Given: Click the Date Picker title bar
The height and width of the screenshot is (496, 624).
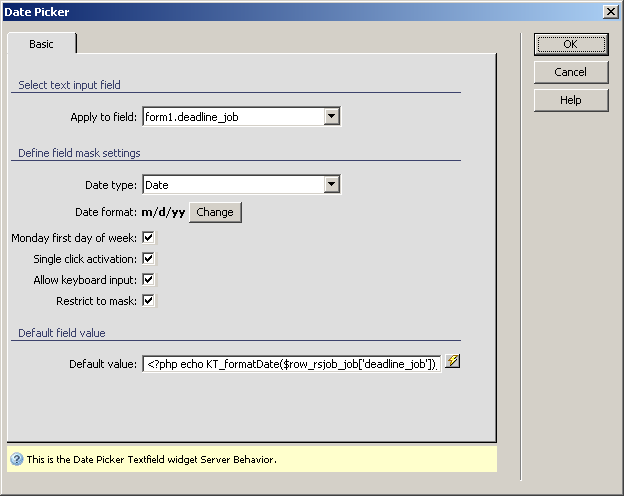Looking at the screenshot, I should click(x=300, y=11).
